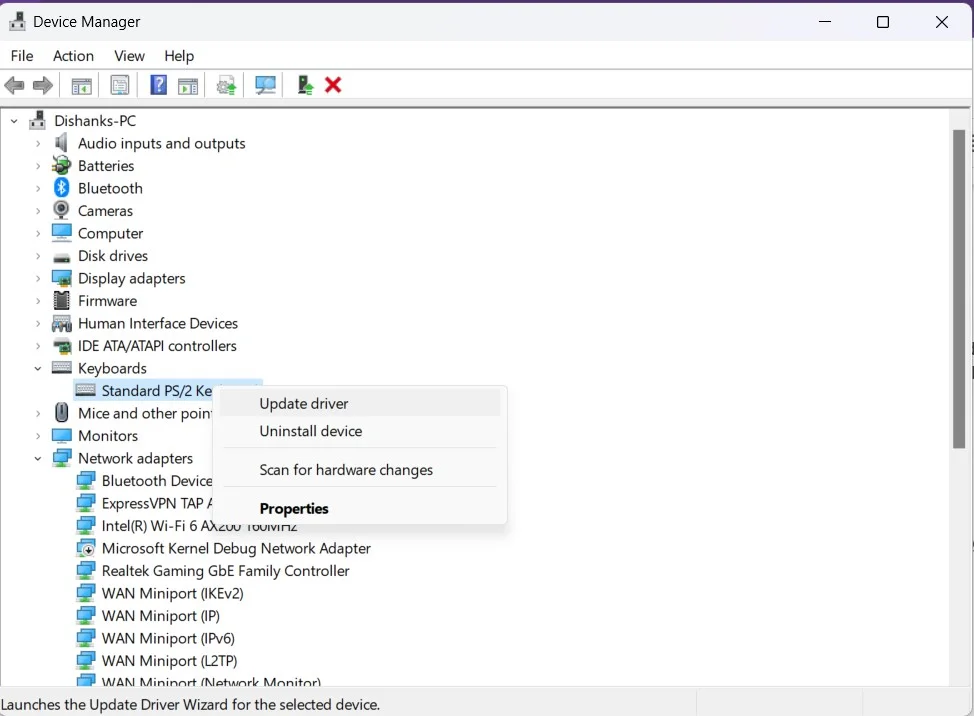This screenshot has height=716, width=974.
Task: Expand the Firmware node chevron
Action: point(38,301)
